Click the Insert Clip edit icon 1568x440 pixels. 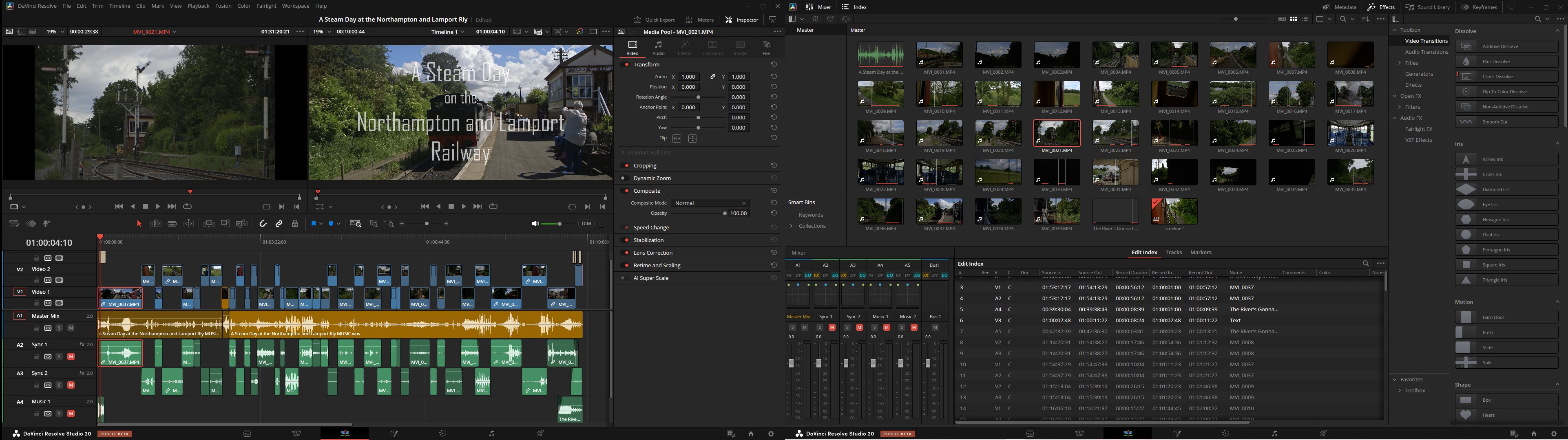[x=209, y=224]
